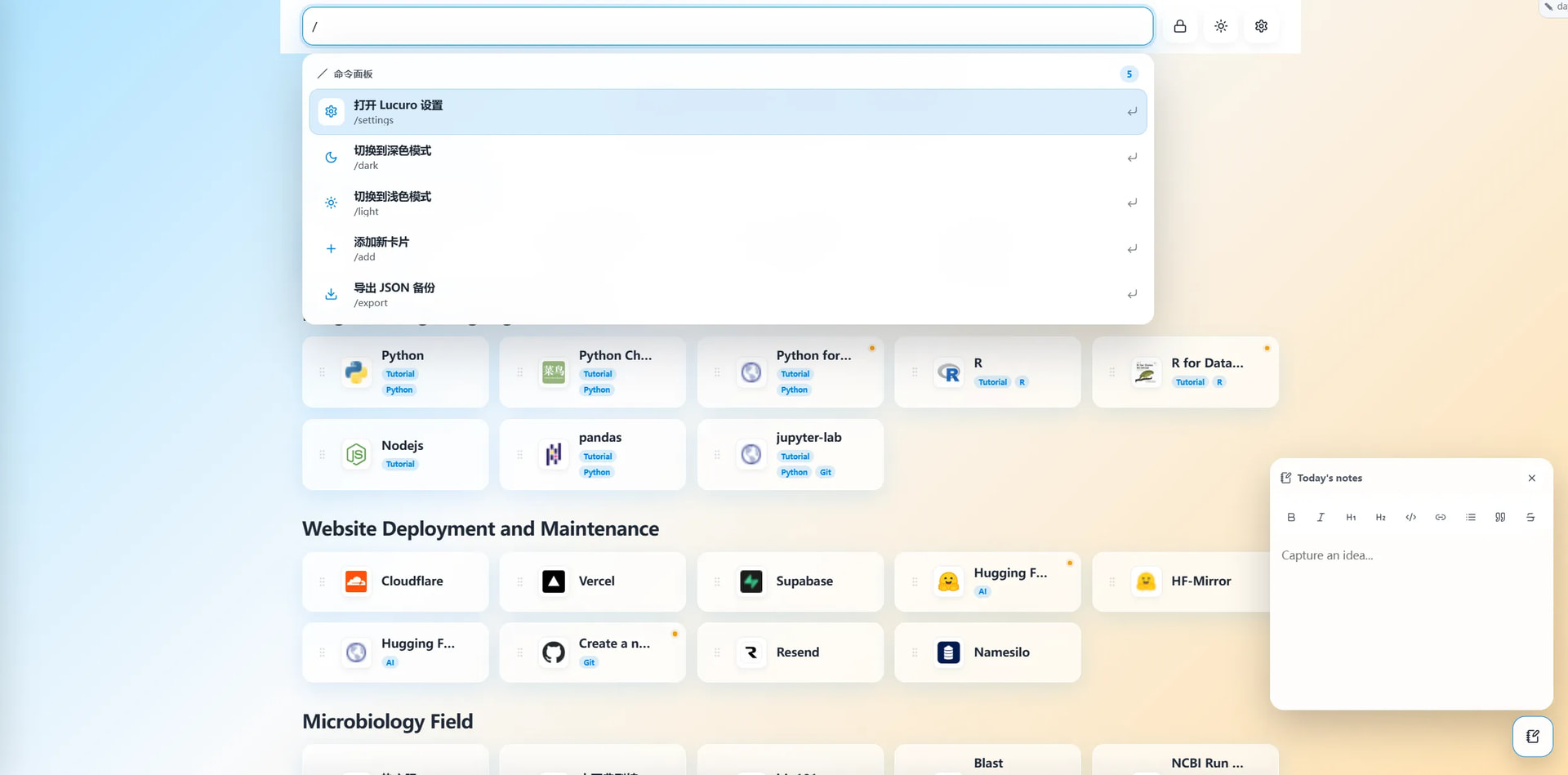Click the enter arrow on the /settings row
The height and width of the screenshot is (775, 1568).
click(1132, 112)
